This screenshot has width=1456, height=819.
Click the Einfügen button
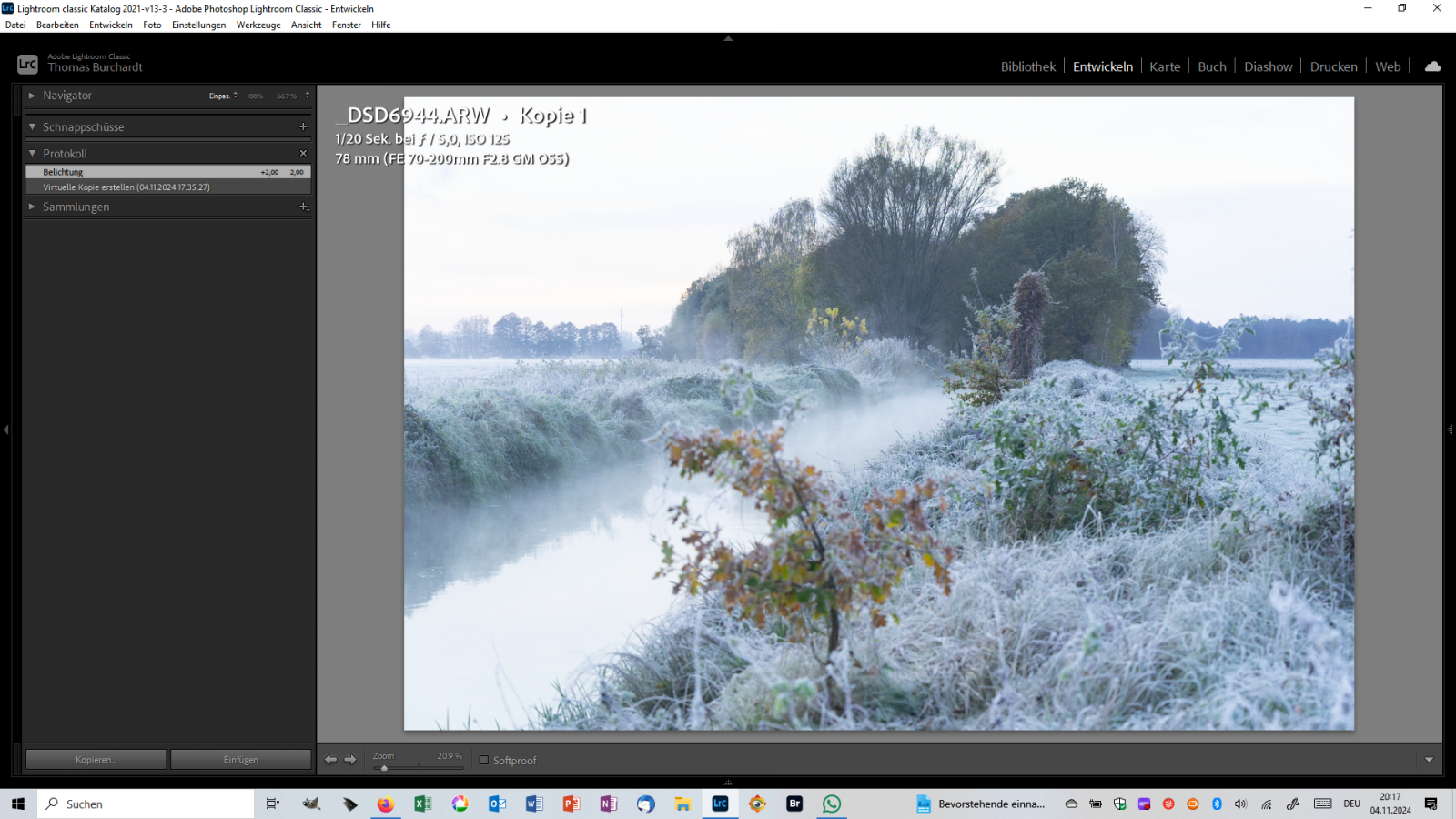pyautogui.click(x=241, y=760)
